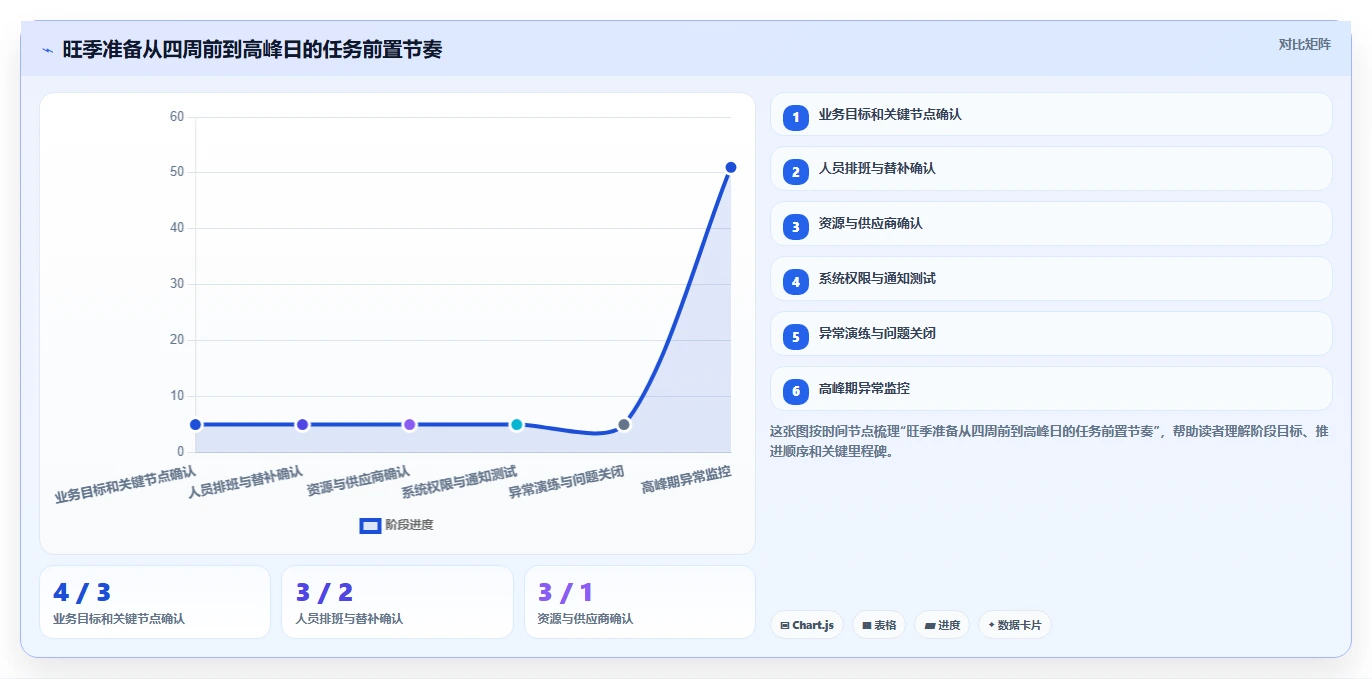This screenshot has height=679, width=1372.
Task: Click the y-axis value 60
Action: point(177,117)
